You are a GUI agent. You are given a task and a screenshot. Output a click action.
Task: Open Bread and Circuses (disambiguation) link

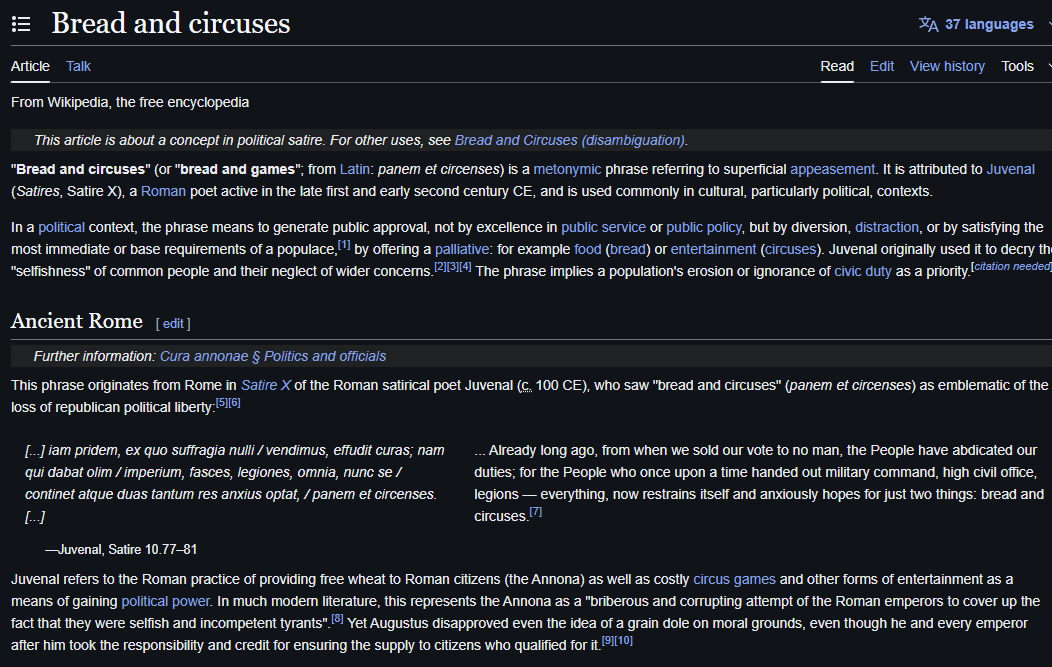click(x=570, y=140)
